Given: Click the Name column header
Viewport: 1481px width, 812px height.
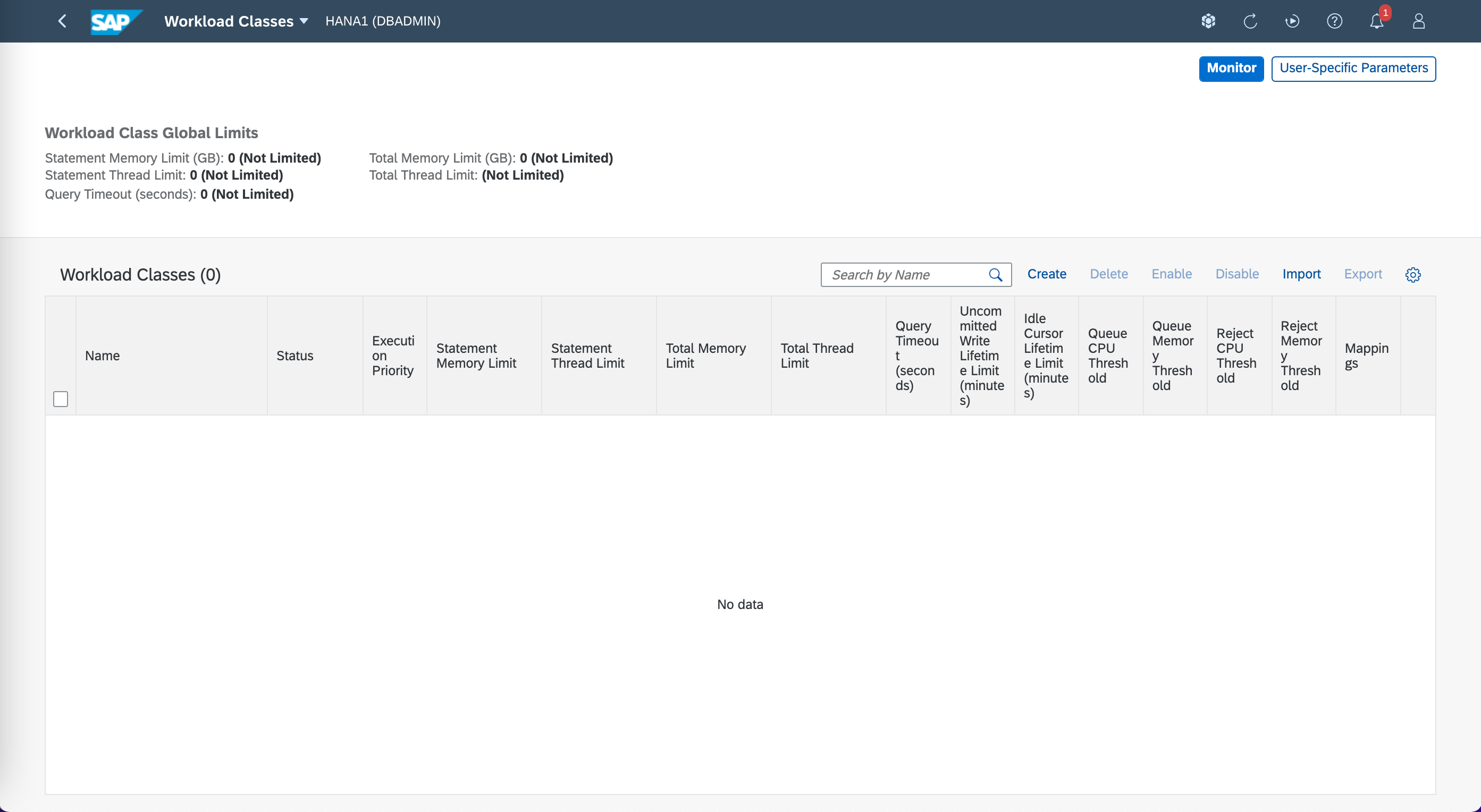Looking at the screenshot, I should [103, 356].
